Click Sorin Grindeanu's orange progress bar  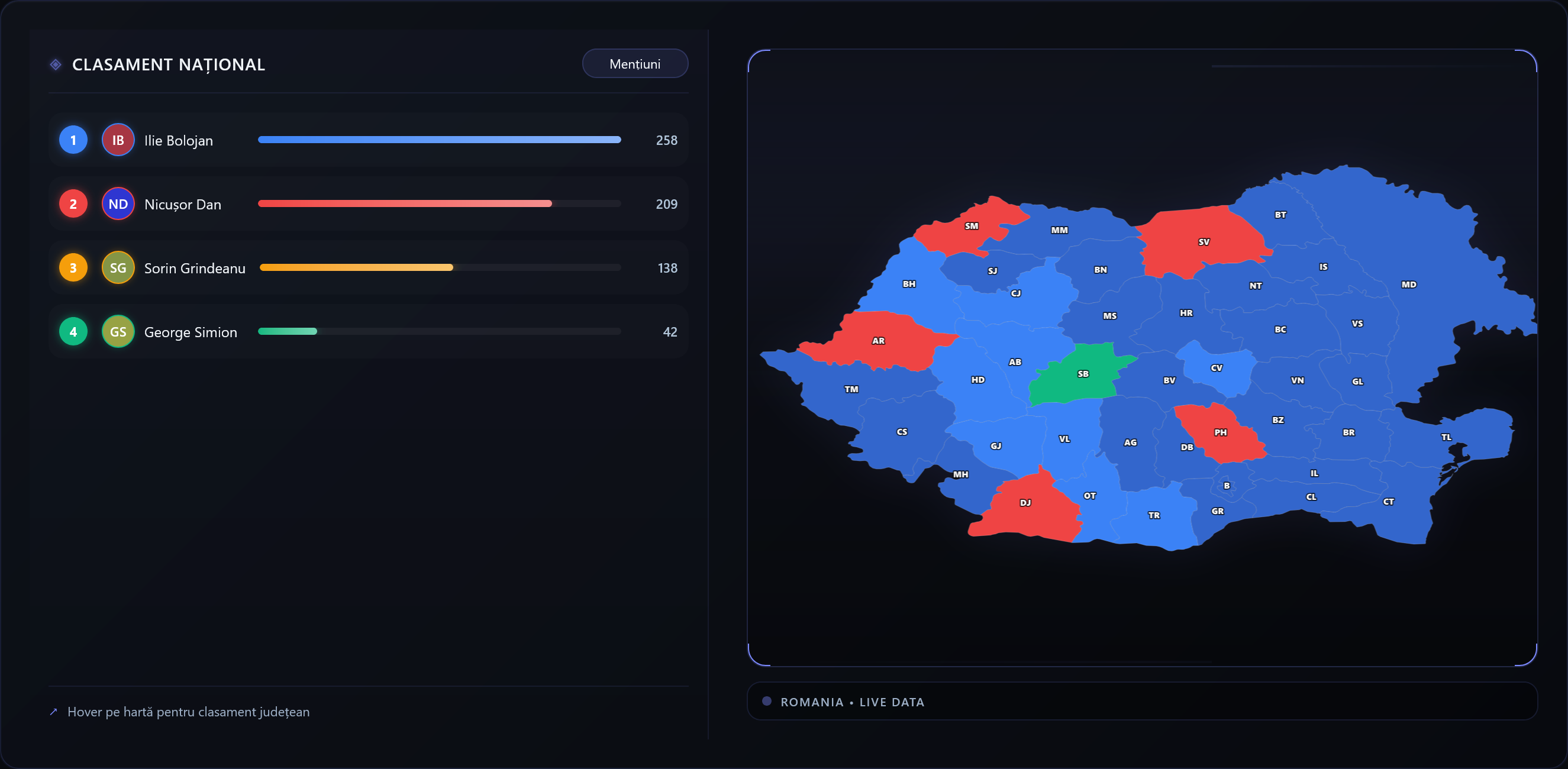(356, 268)
